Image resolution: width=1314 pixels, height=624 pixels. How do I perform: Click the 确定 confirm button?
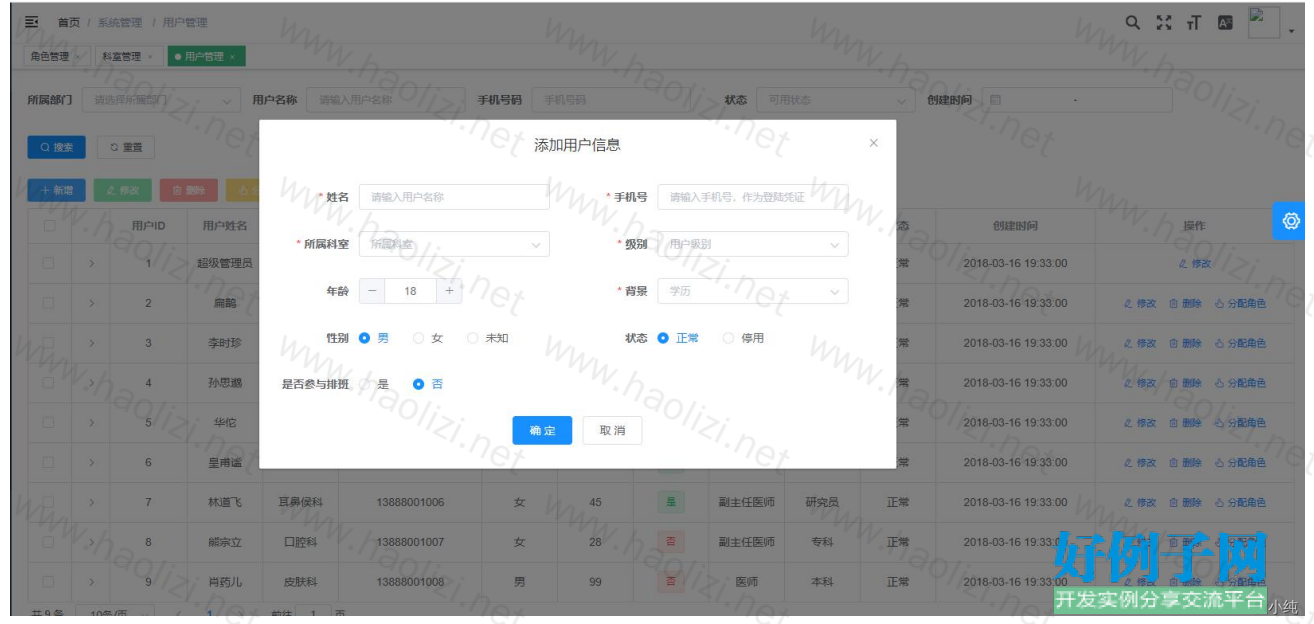point(542,430)
